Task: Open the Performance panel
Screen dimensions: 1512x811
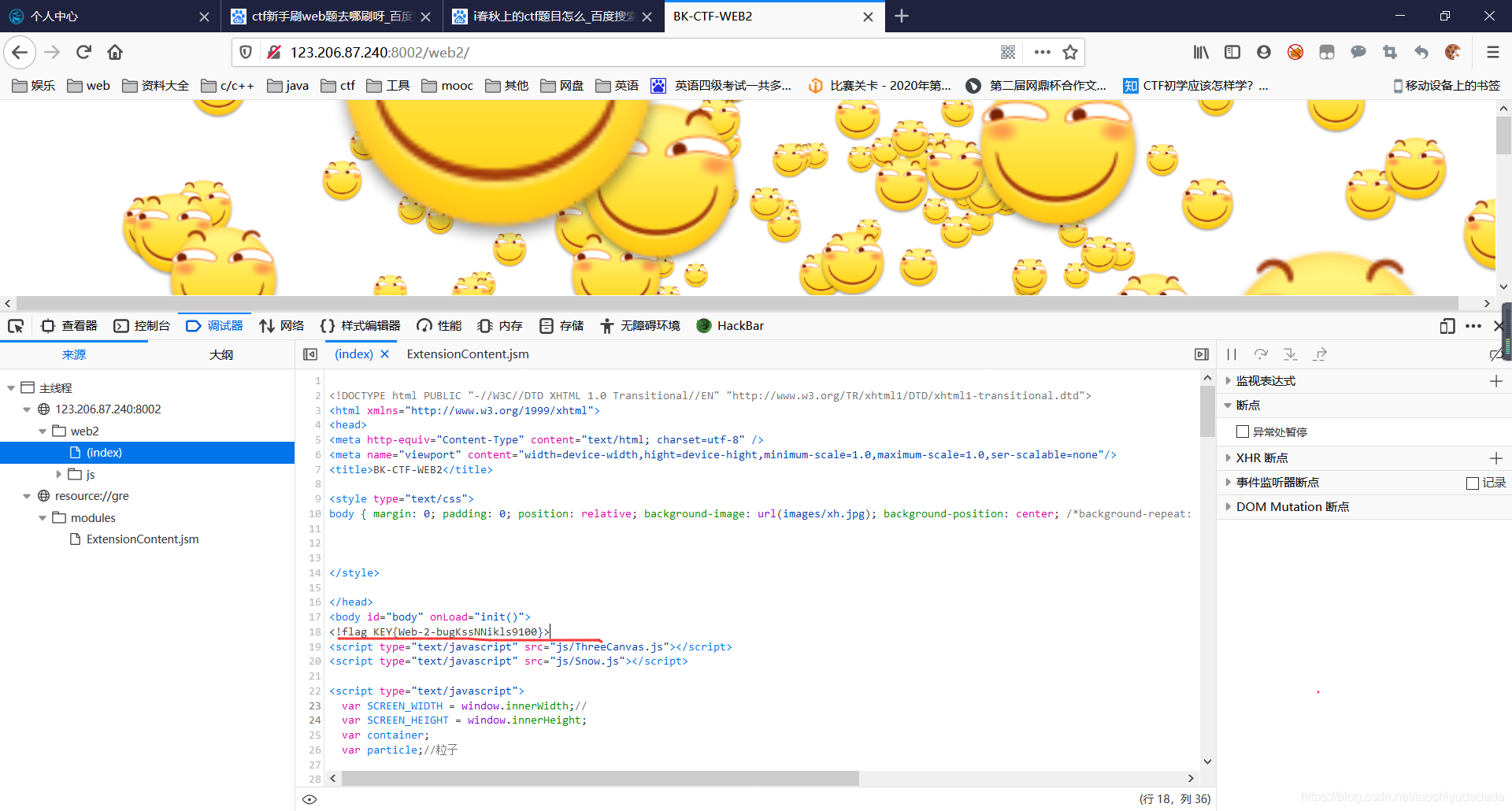Action: [439, 326]
